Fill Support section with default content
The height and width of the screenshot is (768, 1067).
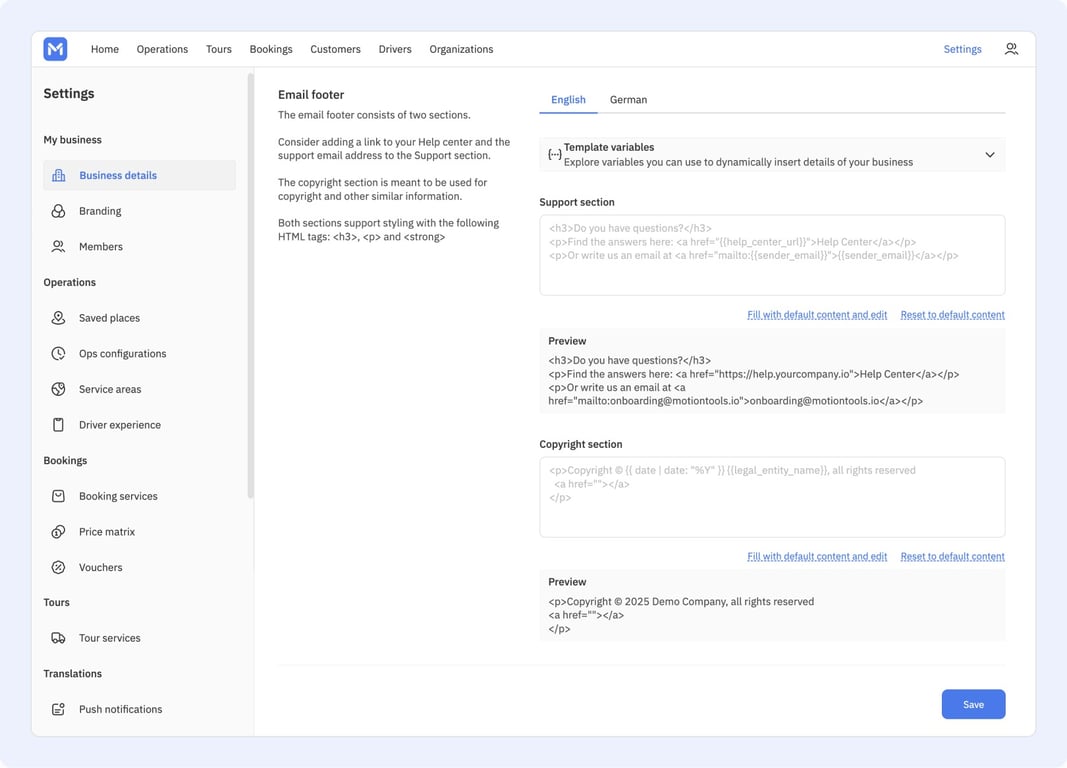(817, 315)
